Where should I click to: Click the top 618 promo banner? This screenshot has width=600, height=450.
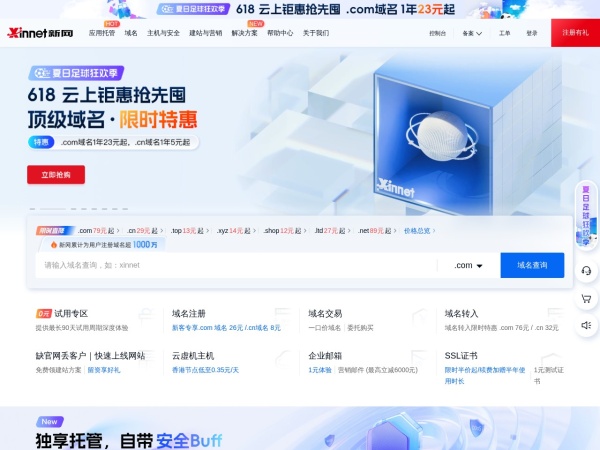pyautogui.click(x=300, y=9)
